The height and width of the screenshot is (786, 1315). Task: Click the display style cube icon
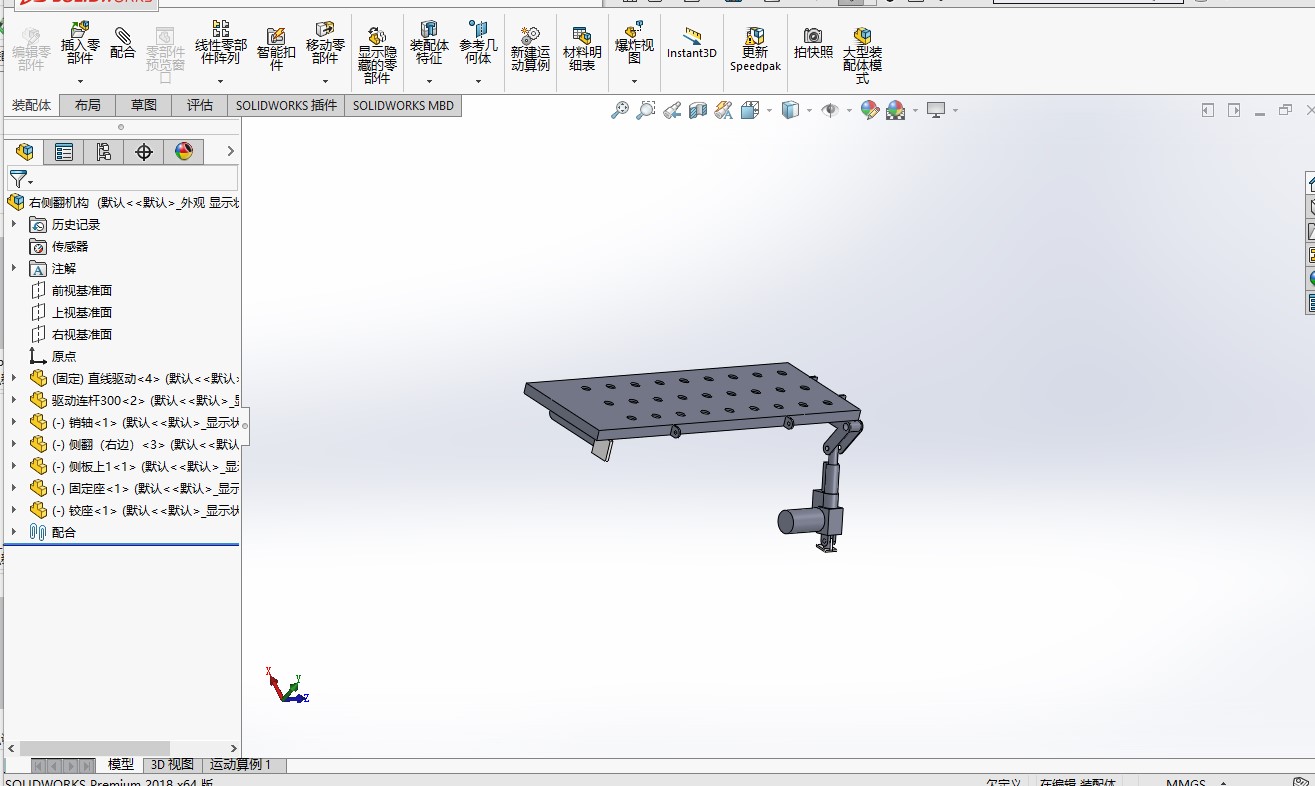(x=789, y=110)
